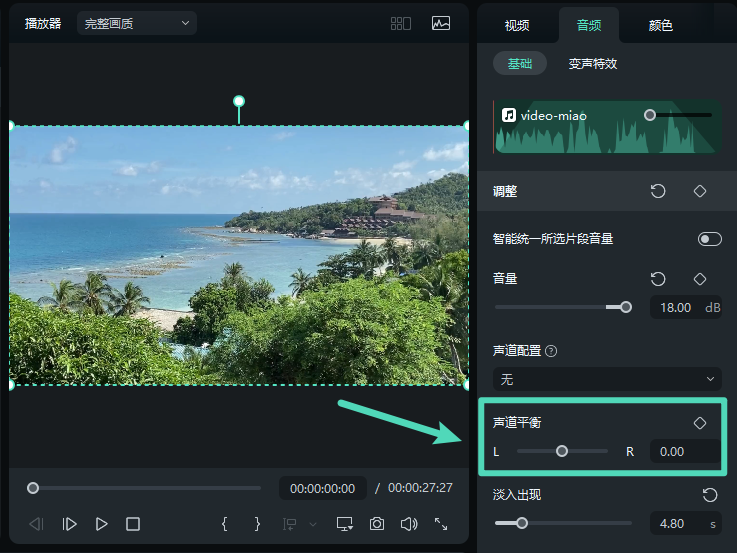Image resolution: width=737 pixels, height=553 pixels.
Task: Click the 18.00 dB volume field
Action: pos(685,308)
